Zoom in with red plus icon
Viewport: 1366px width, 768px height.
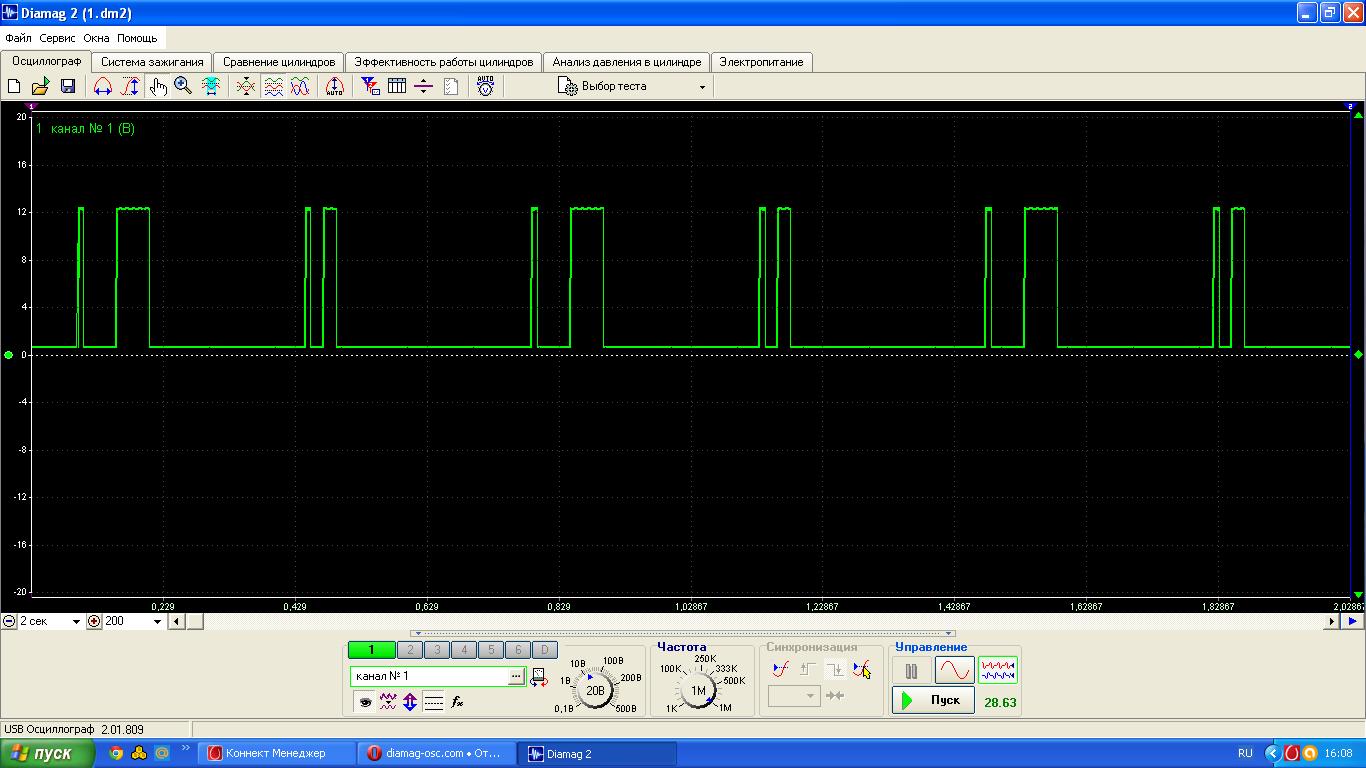[94, 621]
